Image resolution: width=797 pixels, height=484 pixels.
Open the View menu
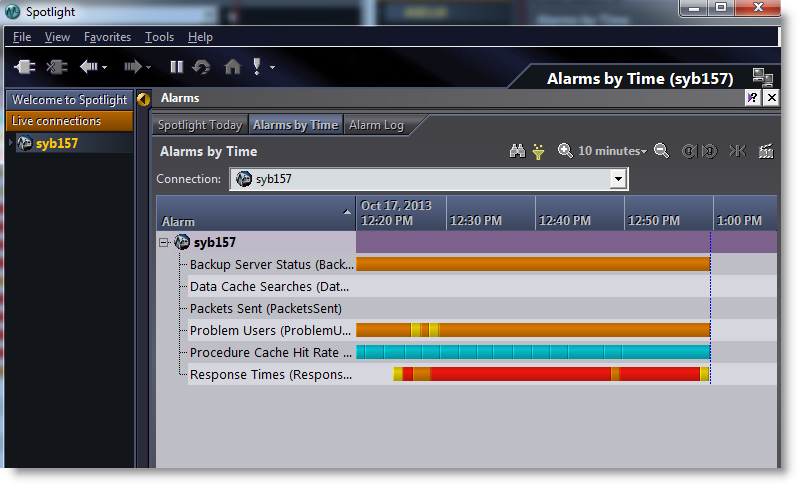57,37
